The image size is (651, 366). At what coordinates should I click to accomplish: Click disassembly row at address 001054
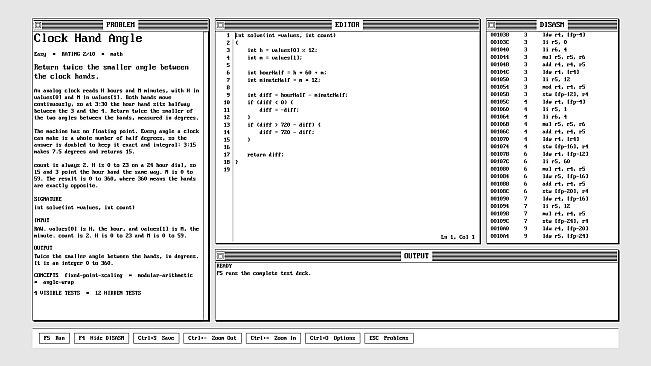551,87
